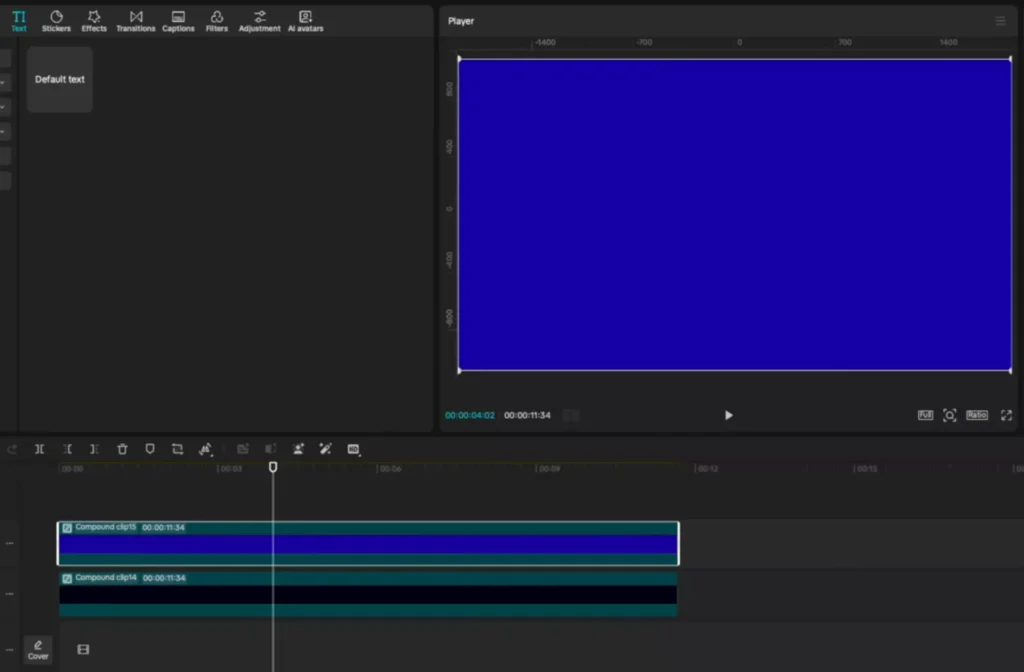Image resolution: width=1024 pixels, height=672 pixels.
Task: Click the magic wand enhance icon
Action: (x=325, y=449)
